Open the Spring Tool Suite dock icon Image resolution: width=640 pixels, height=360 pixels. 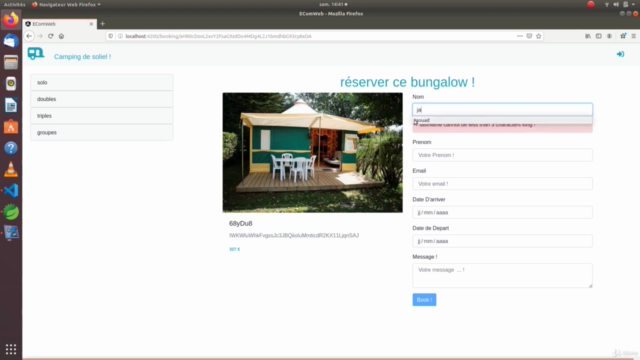(x=11, y=212)
